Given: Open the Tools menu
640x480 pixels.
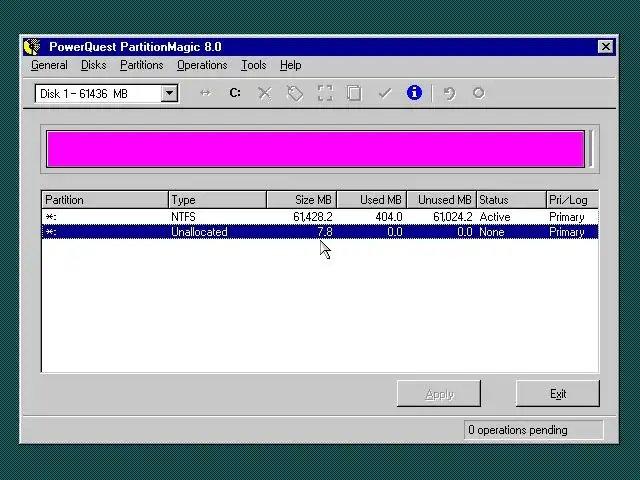Looking at the screenshot, I should click(253, 65).
